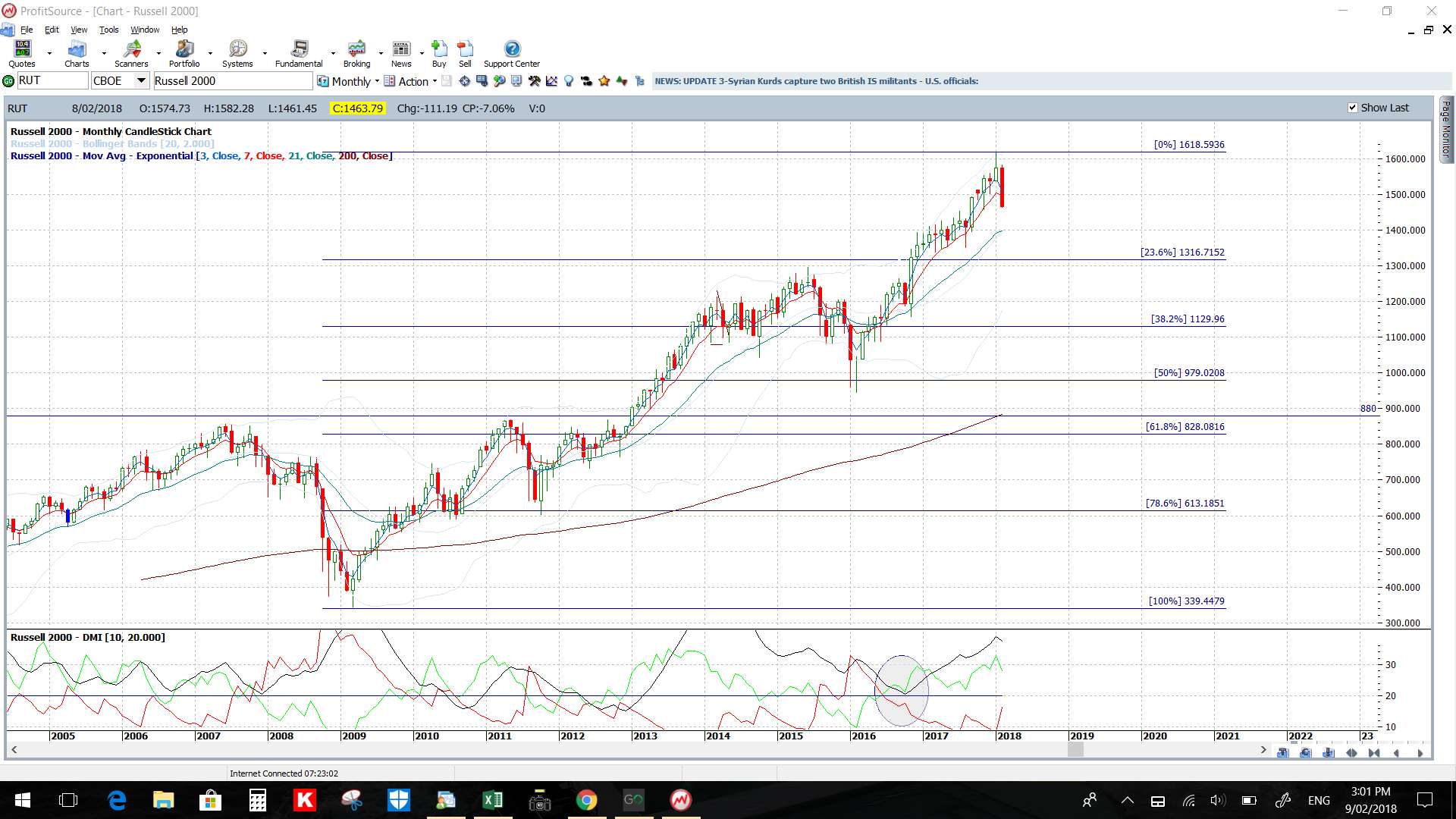Click the line chart indicators icon
This screenshot has height=819, width=1456.
(551, 81)
